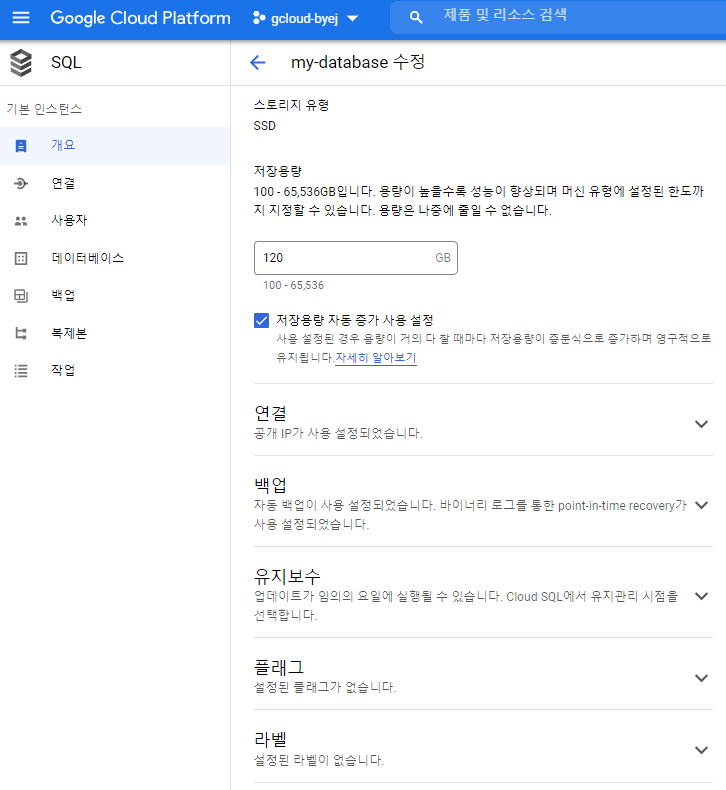Click the my-database 수정 page title
Viewport: 726px width, 790px height.
point(358,62)
